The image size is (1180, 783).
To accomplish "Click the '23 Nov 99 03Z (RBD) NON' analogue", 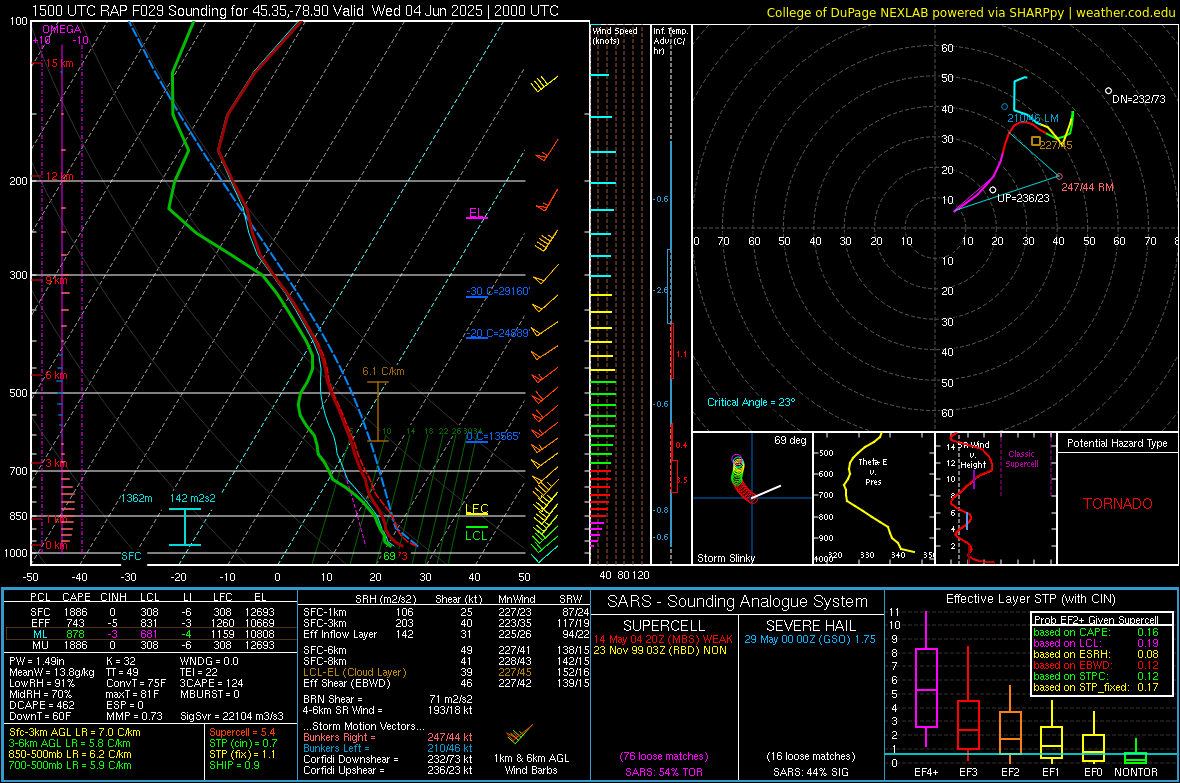I will coord(660,650).
